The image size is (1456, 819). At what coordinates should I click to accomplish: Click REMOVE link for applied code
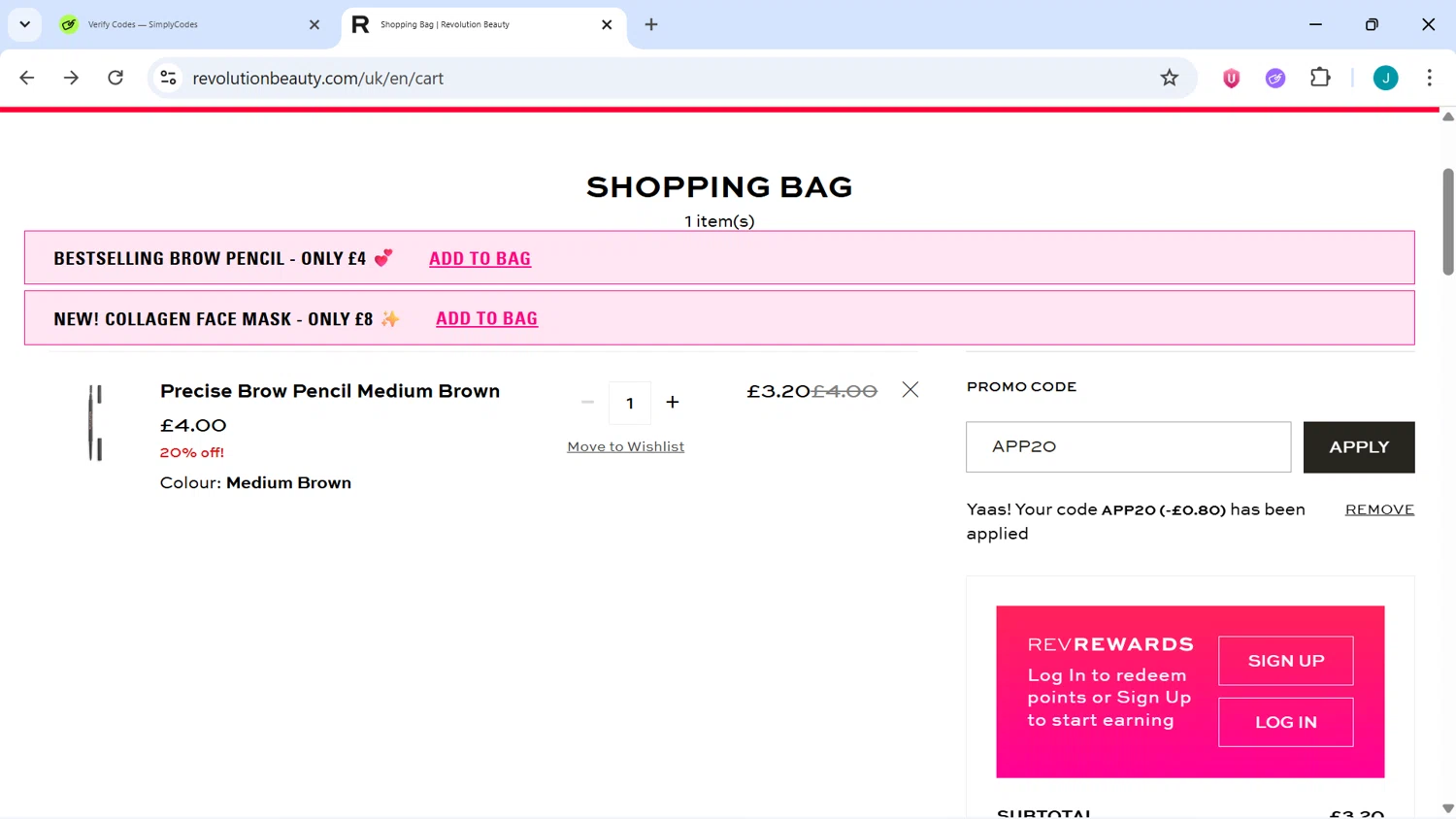coord(1379,509)
